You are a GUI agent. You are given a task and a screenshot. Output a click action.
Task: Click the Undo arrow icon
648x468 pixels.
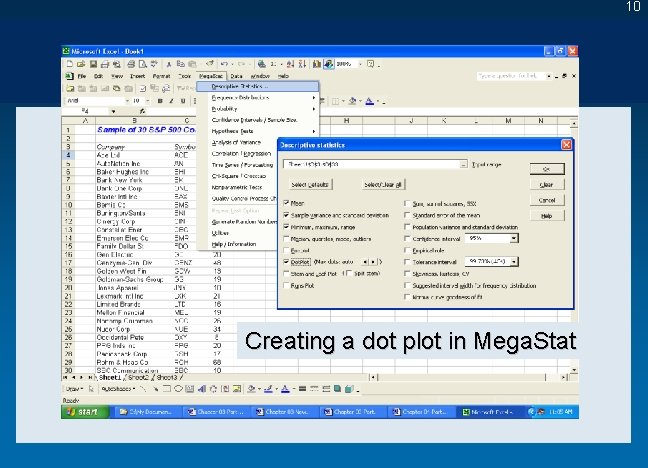224,64
